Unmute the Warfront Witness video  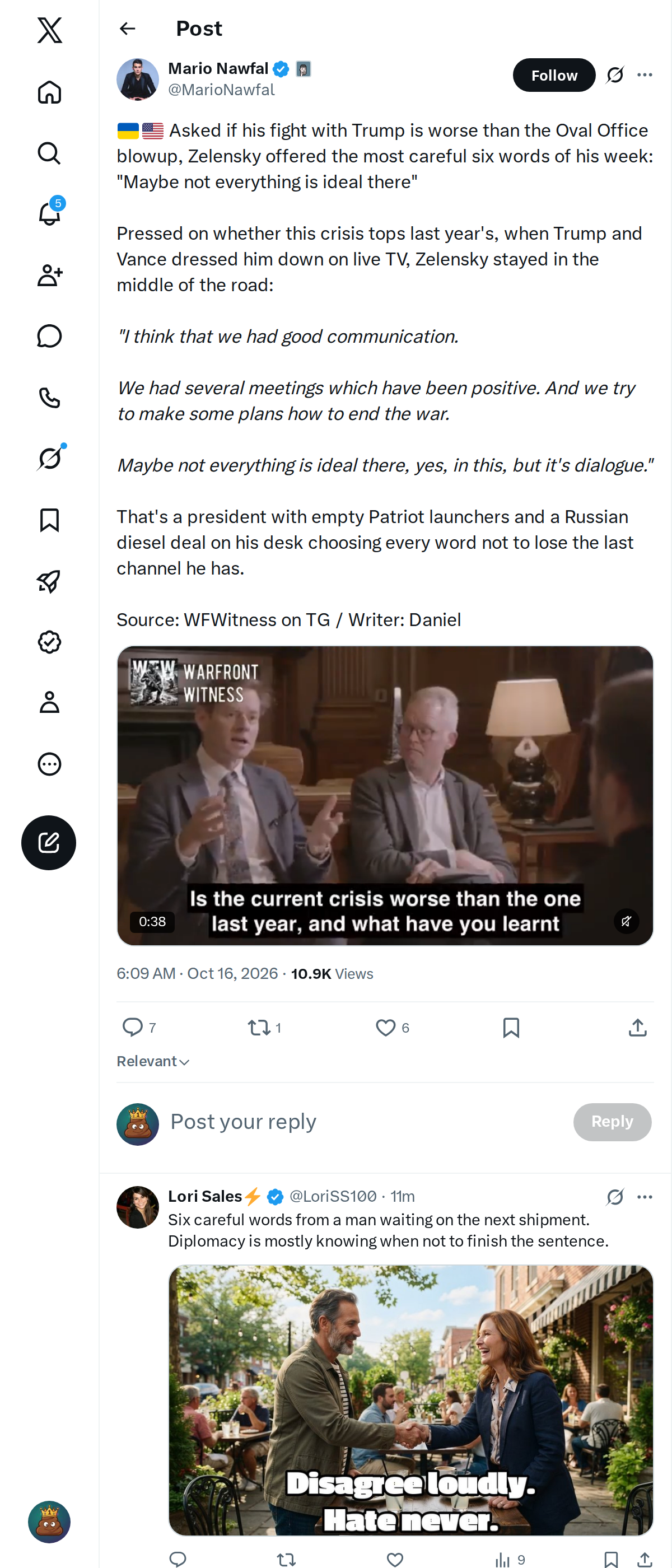[x=626, y=921]
